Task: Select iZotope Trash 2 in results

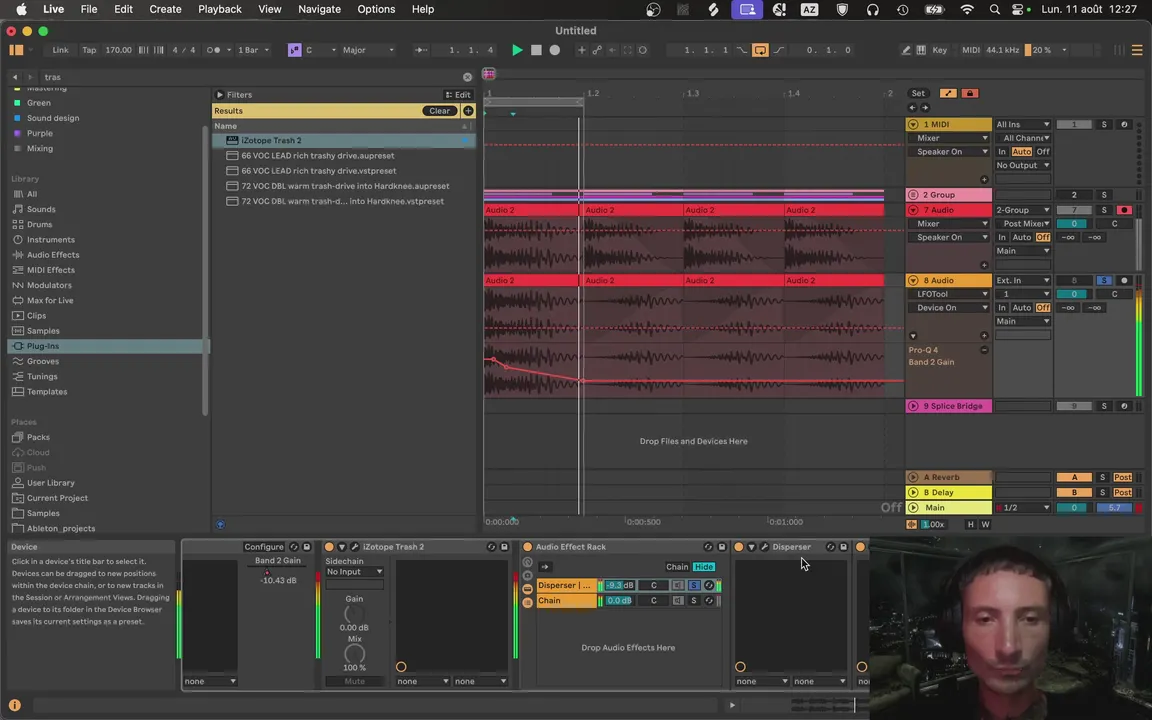Action: [343, 140]
